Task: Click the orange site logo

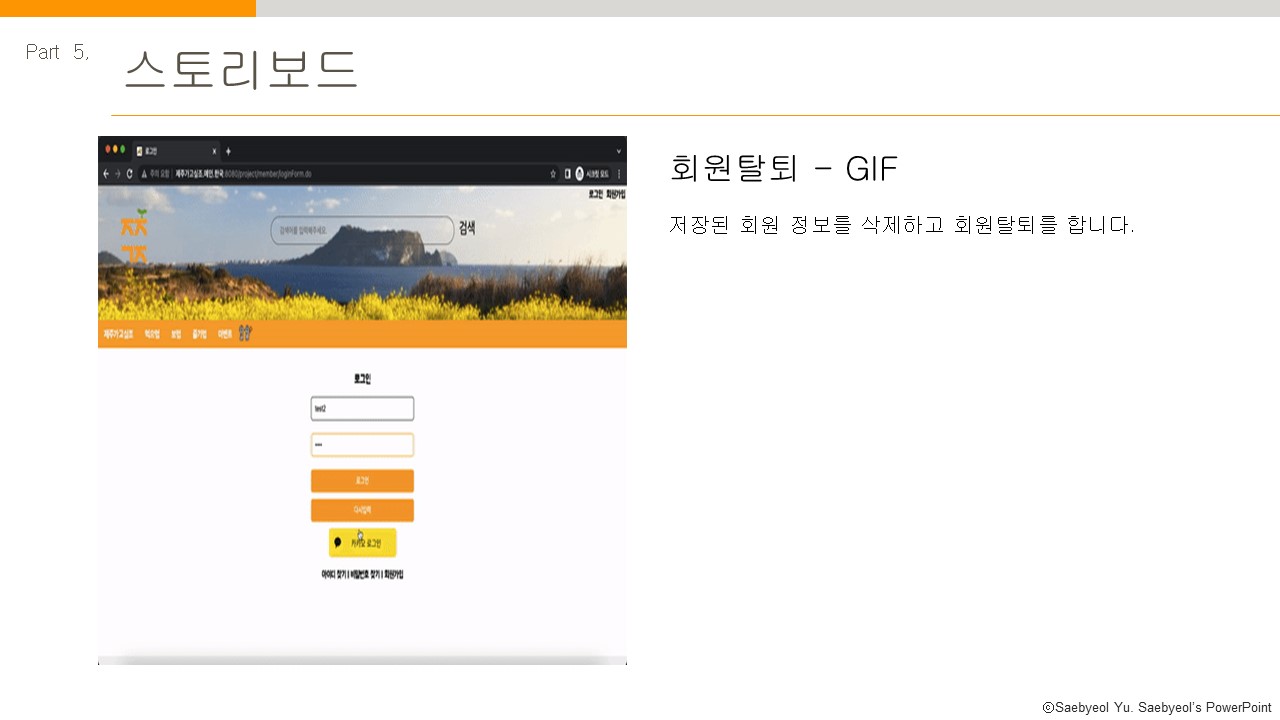Action: coord(134,237)
